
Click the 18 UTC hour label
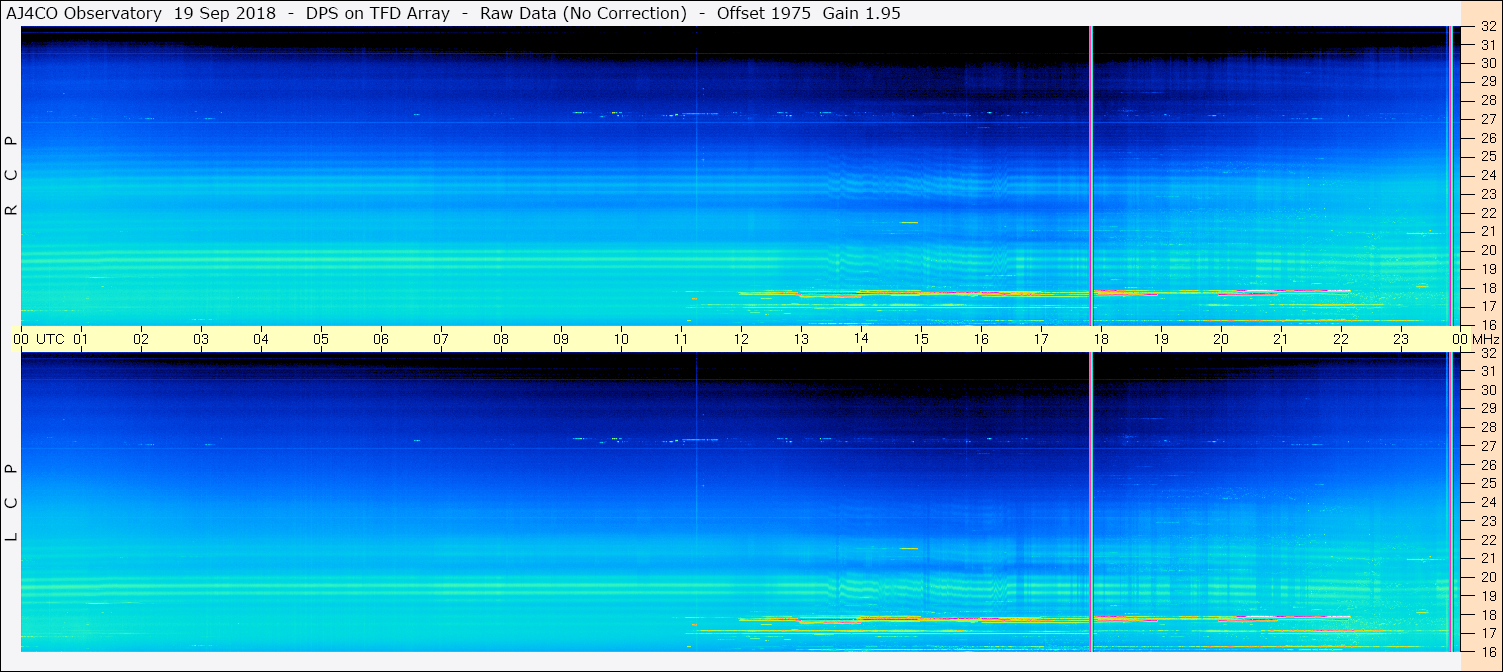point(1101,339)
